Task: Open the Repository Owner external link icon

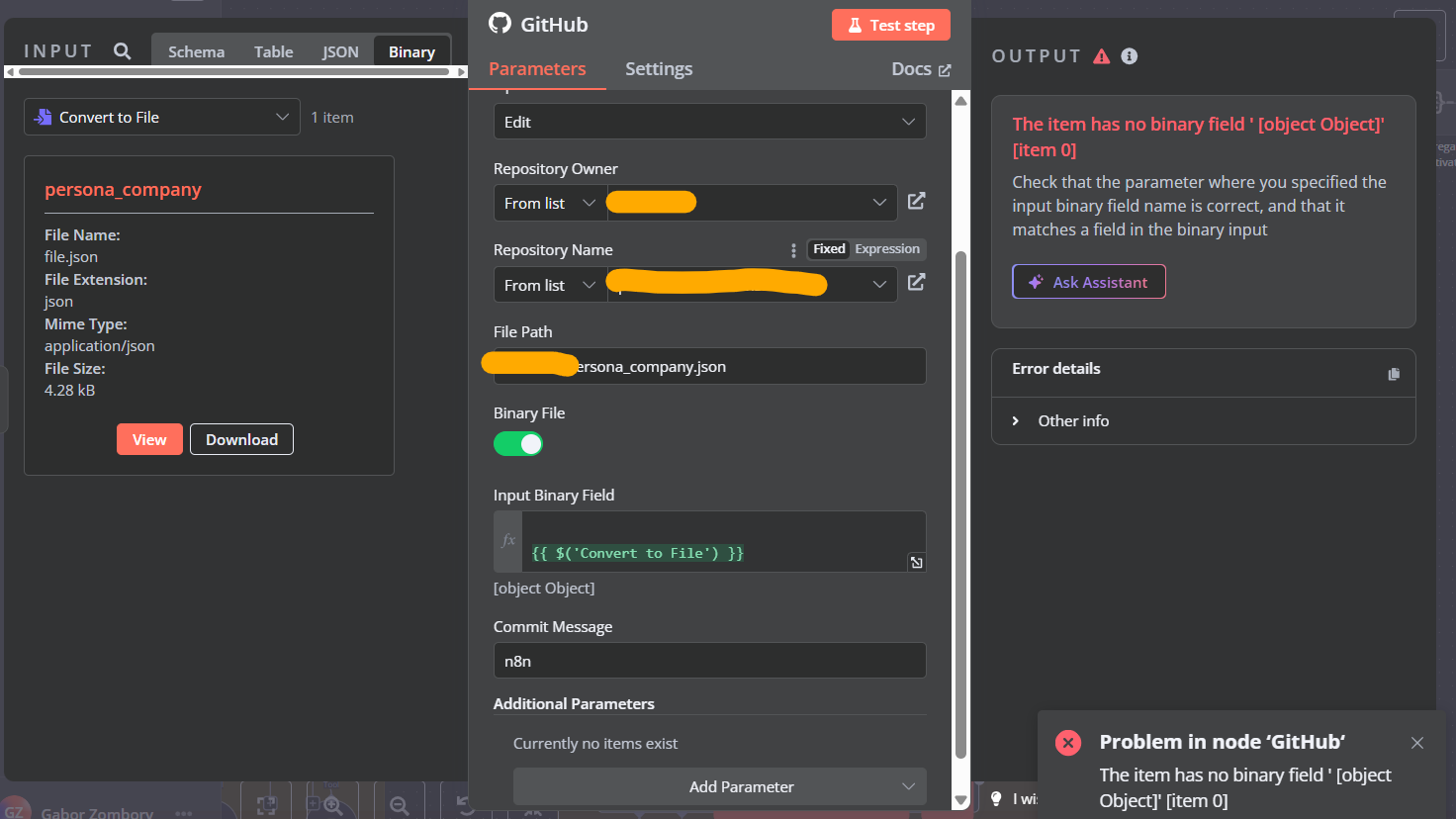Action: coord(917,201)
